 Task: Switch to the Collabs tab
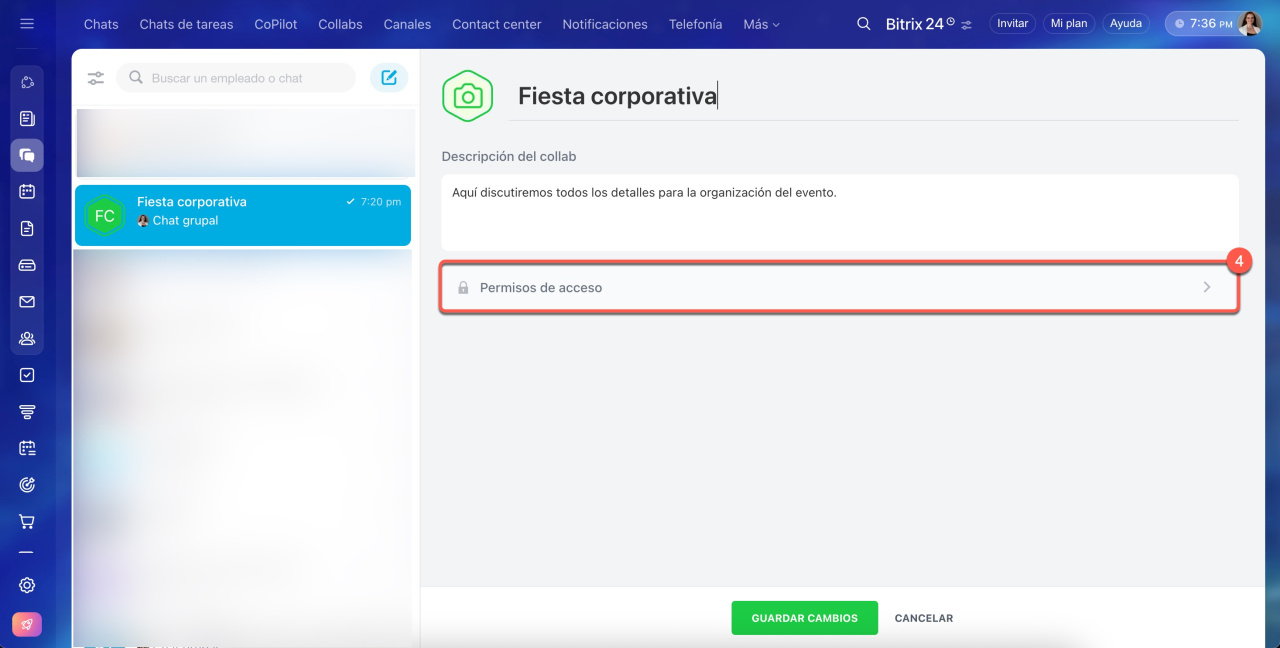coord(340,24)
